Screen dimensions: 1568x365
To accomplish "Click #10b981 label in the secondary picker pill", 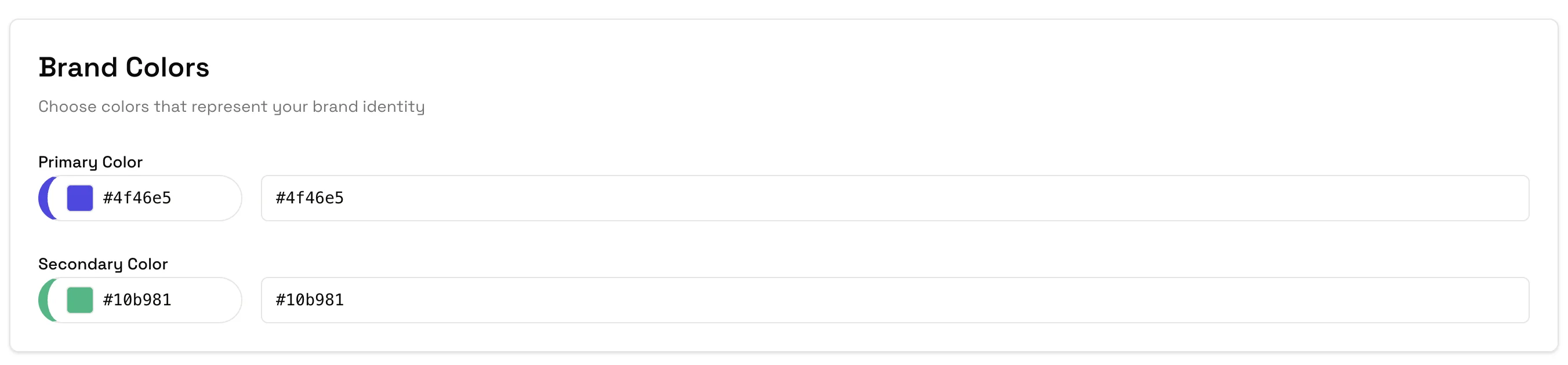I will pyautogui.click(x=137, y=300).
